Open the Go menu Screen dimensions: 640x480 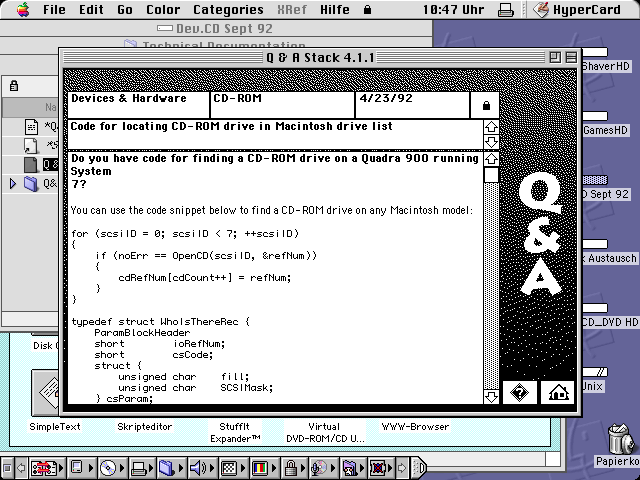click(124, 9)
